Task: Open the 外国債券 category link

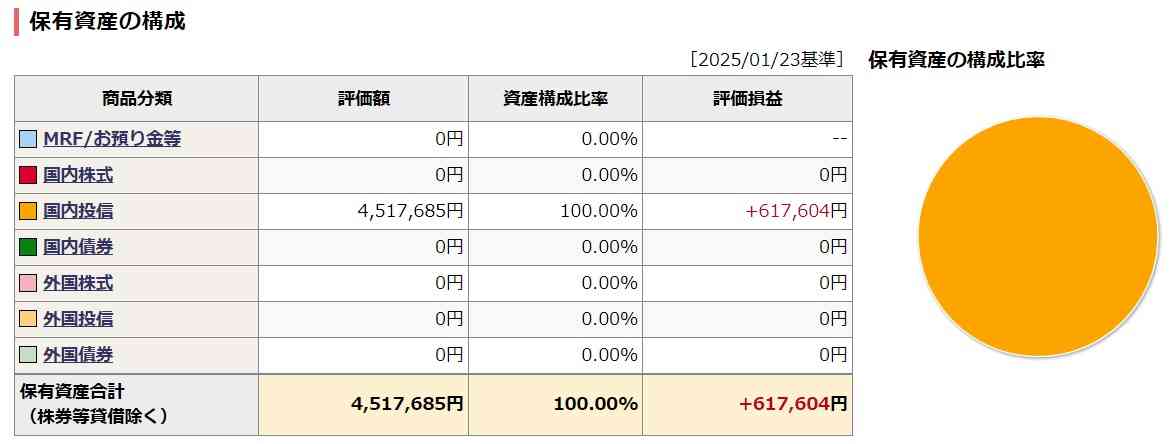Action: [78, 355]
